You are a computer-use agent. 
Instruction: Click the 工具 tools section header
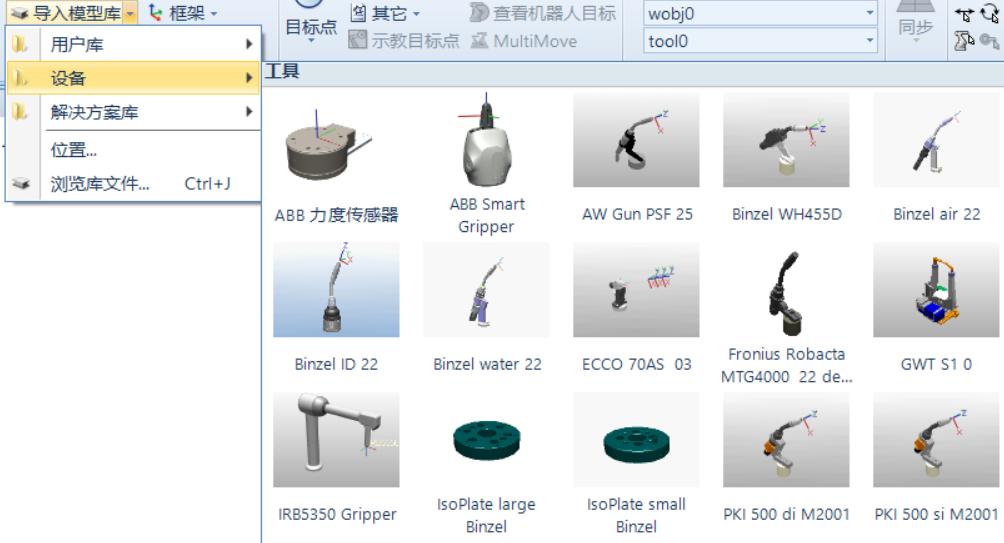[x=282, y=71]
